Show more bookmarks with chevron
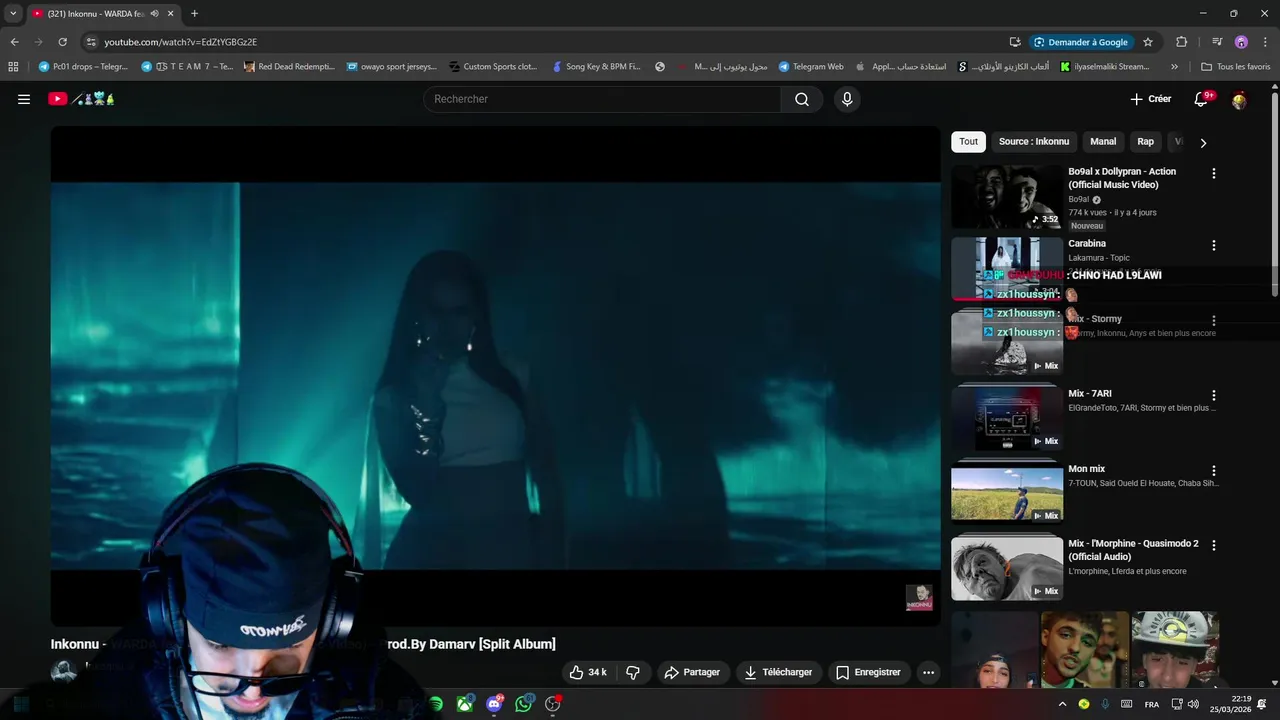 [x=1174, y=67]
